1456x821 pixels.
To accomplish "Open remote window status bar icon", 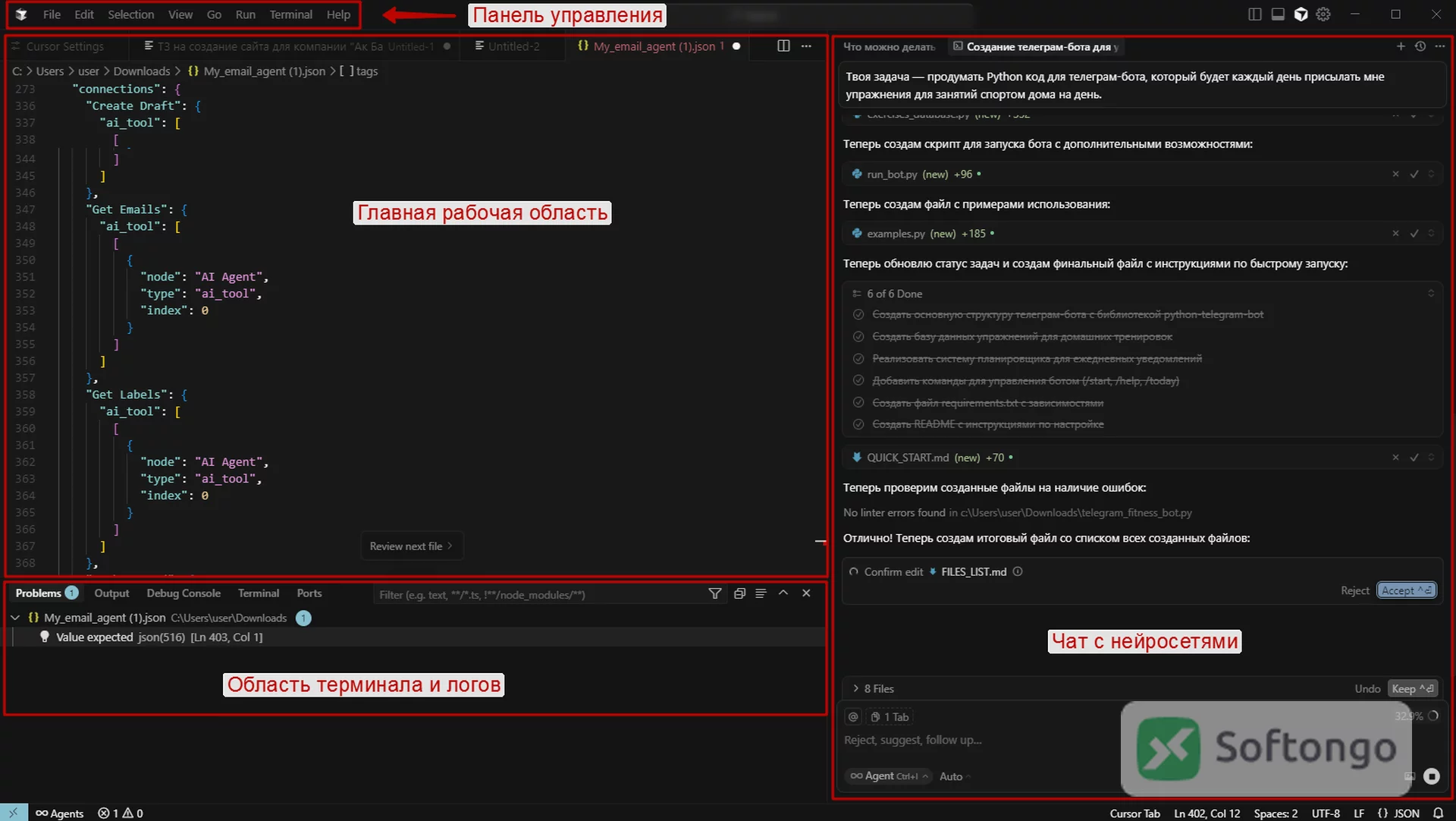I will click(14, 813).
